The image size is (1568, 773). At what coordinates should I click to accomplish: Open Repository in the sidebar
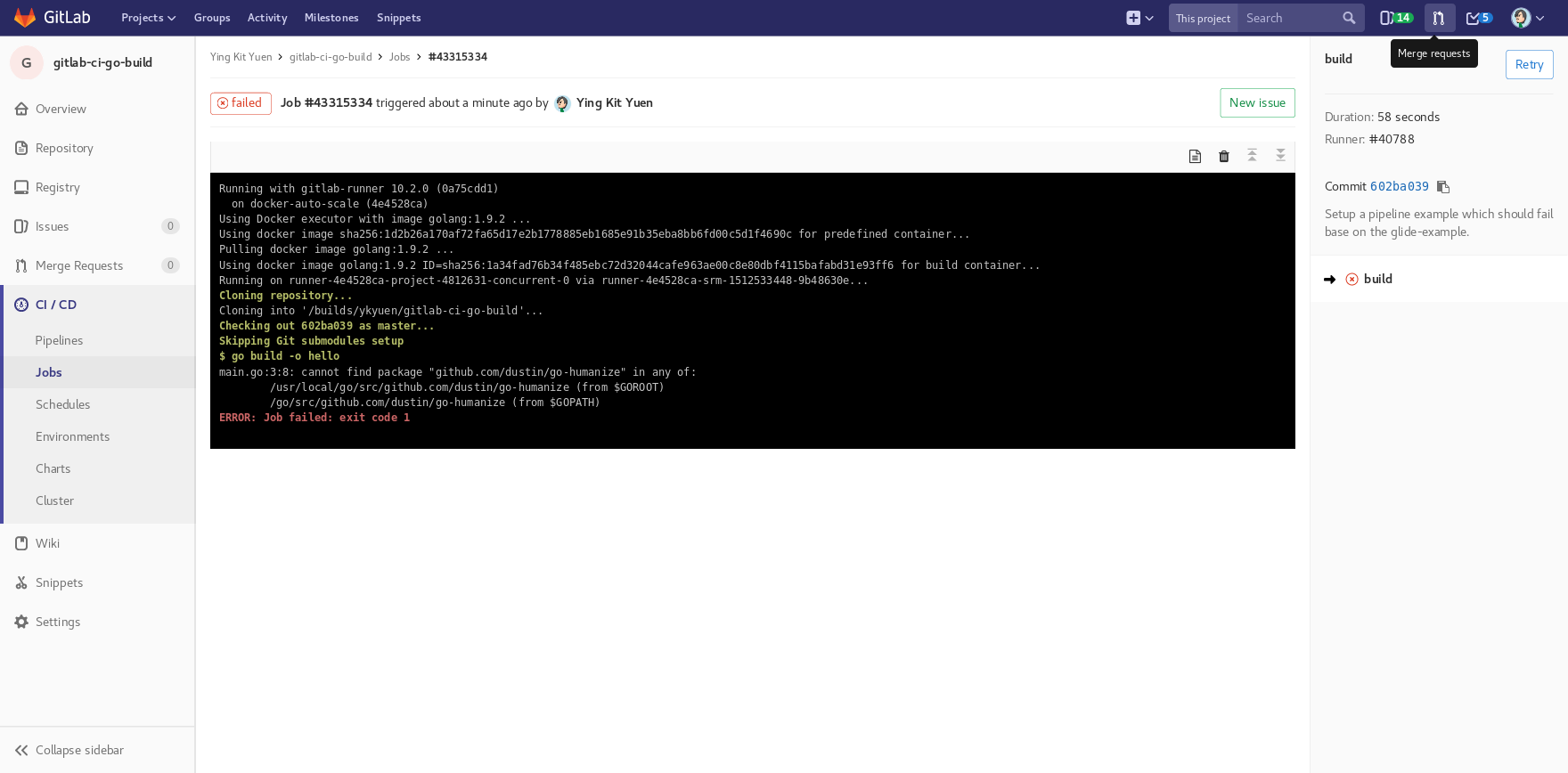tap(97, 148)
